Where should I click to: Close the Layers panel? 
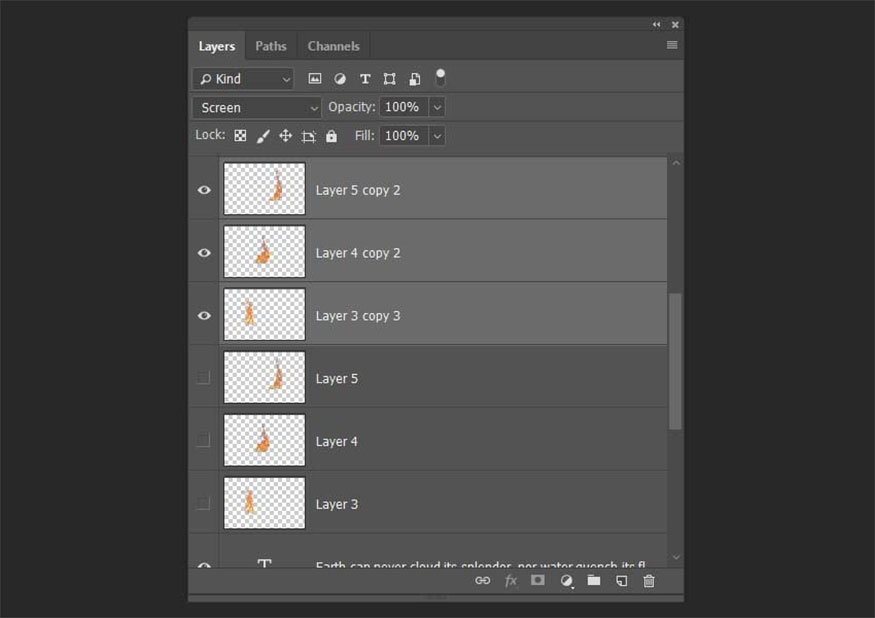click(x=675, y=25)
